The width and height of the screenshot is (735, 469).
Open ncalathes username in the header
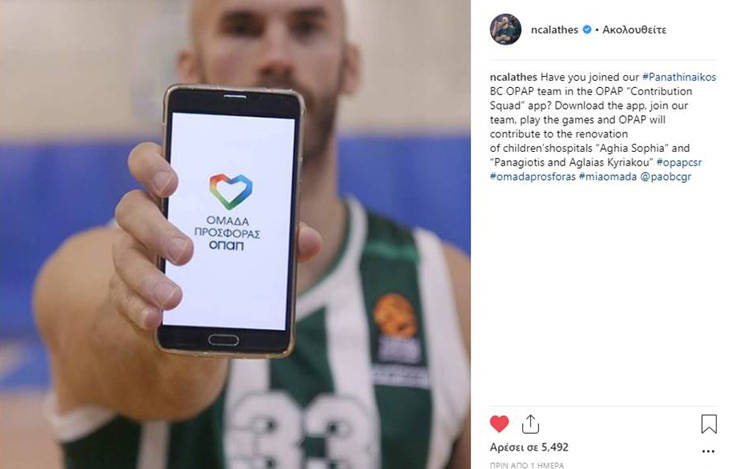tap(554, 30)
